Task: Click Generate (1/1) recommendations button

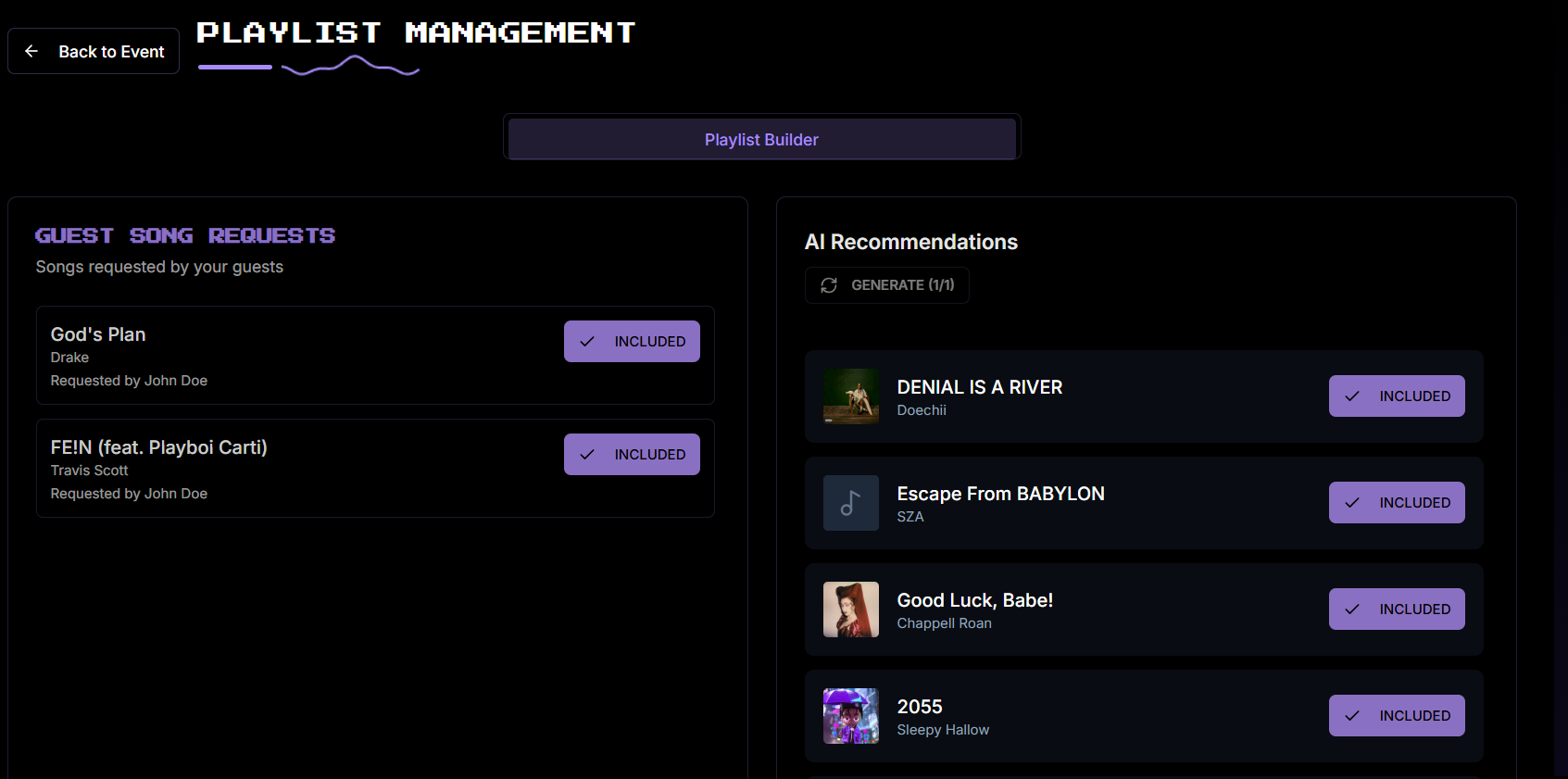Action: coord(886,285)
